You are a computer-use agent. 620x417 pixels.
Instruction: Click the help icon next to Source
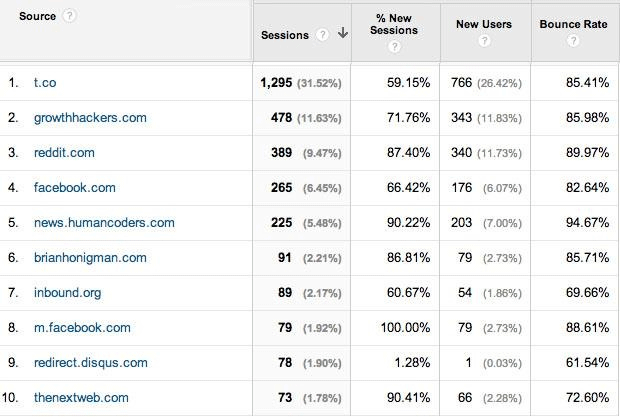tap(70, 16)
